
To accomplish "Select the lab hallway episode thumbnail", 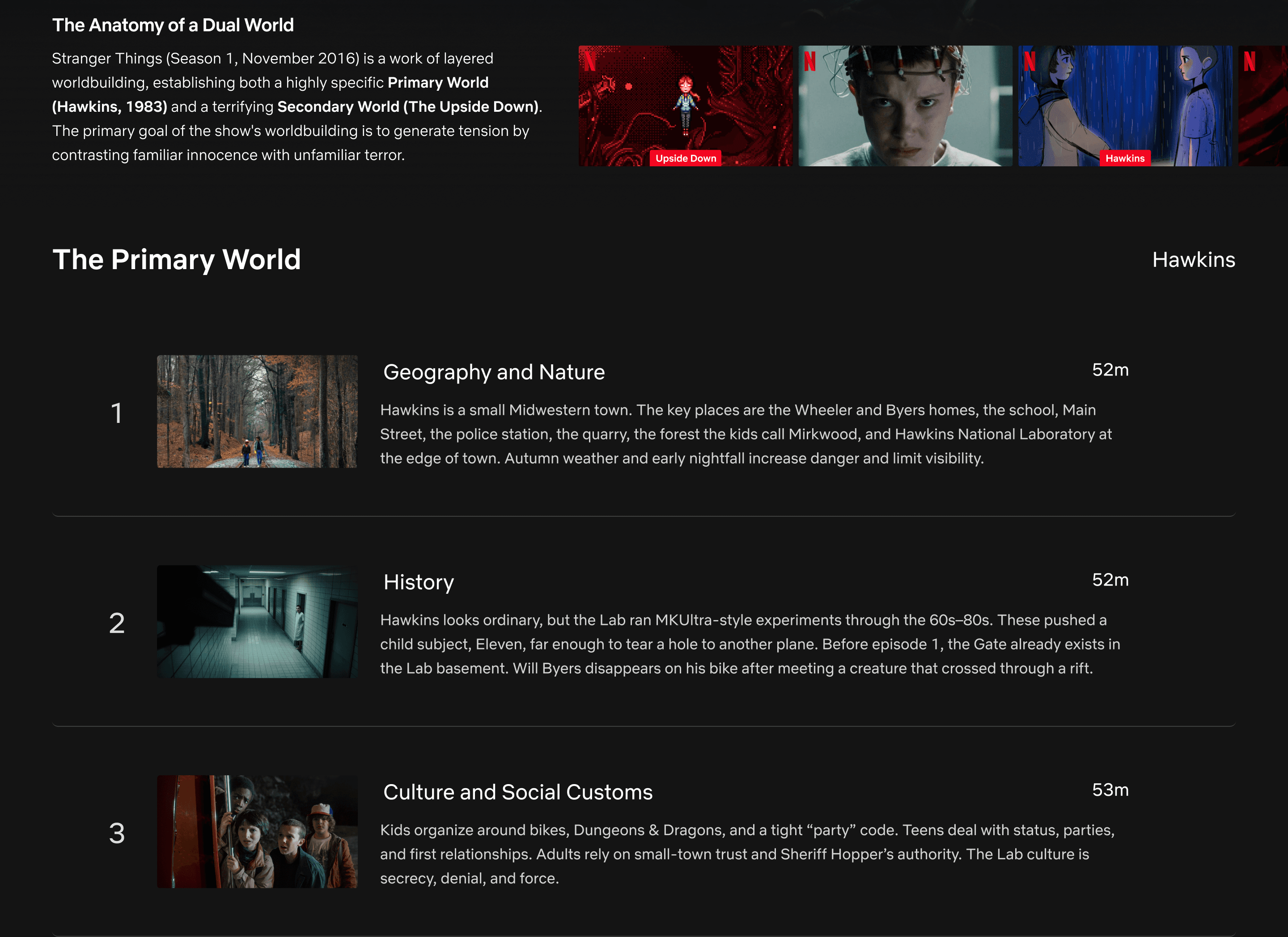I will pyautogui.click(x=257, y=621).
